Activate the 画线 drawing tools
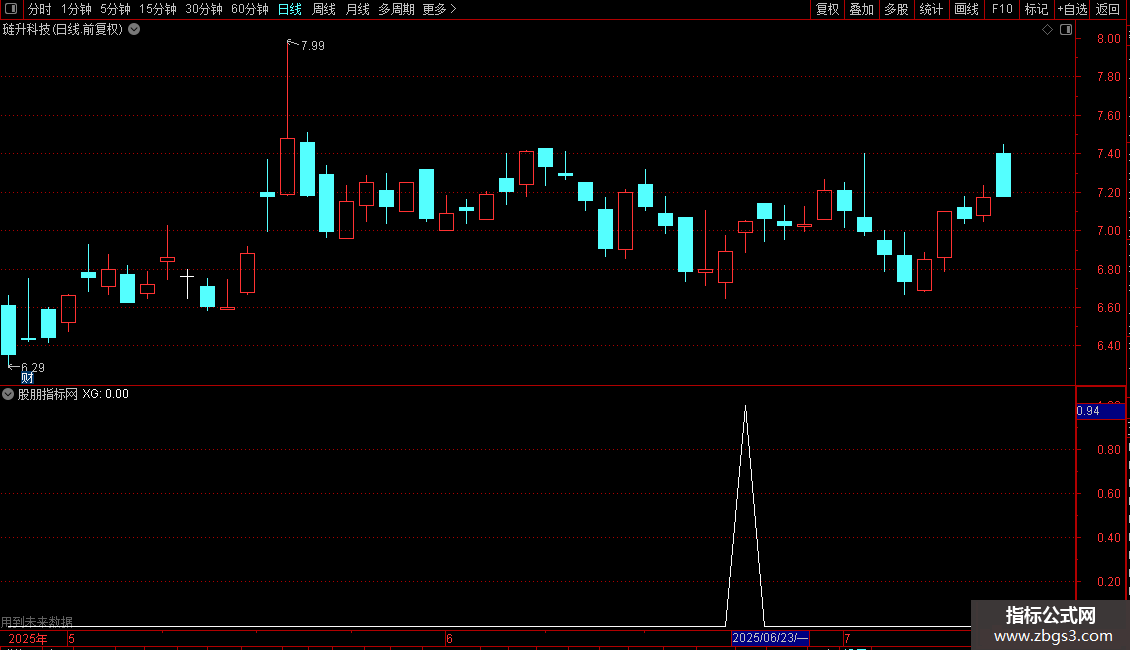 point(966,9)
